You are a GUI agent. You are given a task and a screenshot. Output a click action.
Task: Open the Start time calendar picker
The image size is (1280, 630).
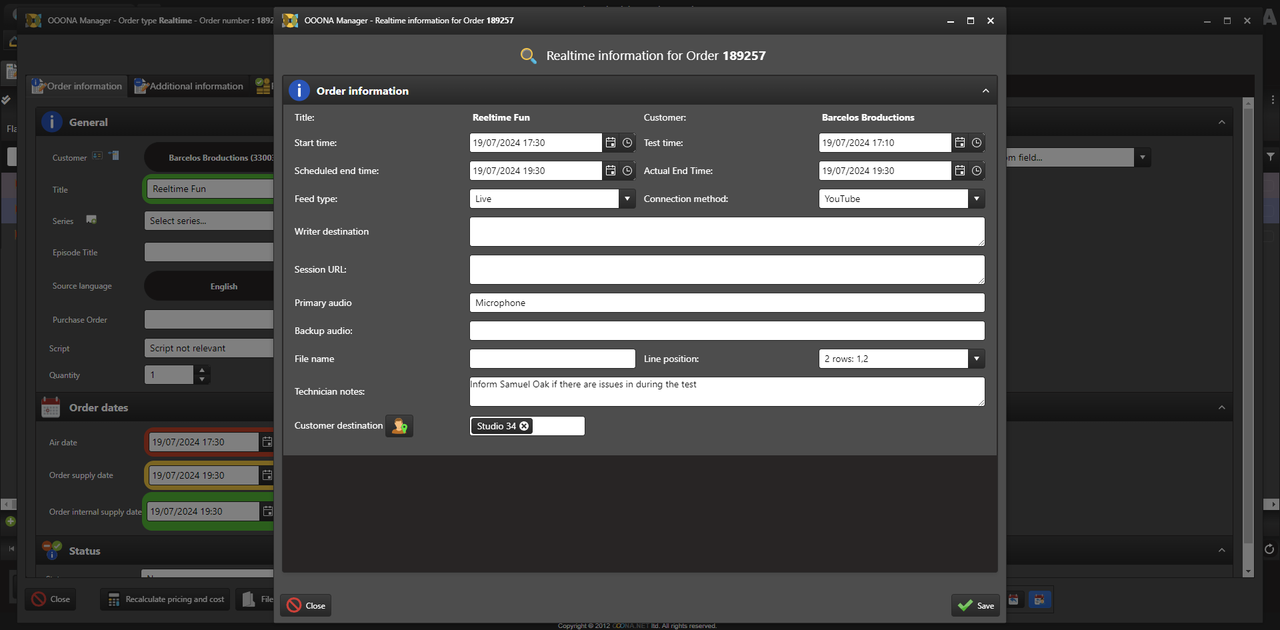tap(610, 143)
